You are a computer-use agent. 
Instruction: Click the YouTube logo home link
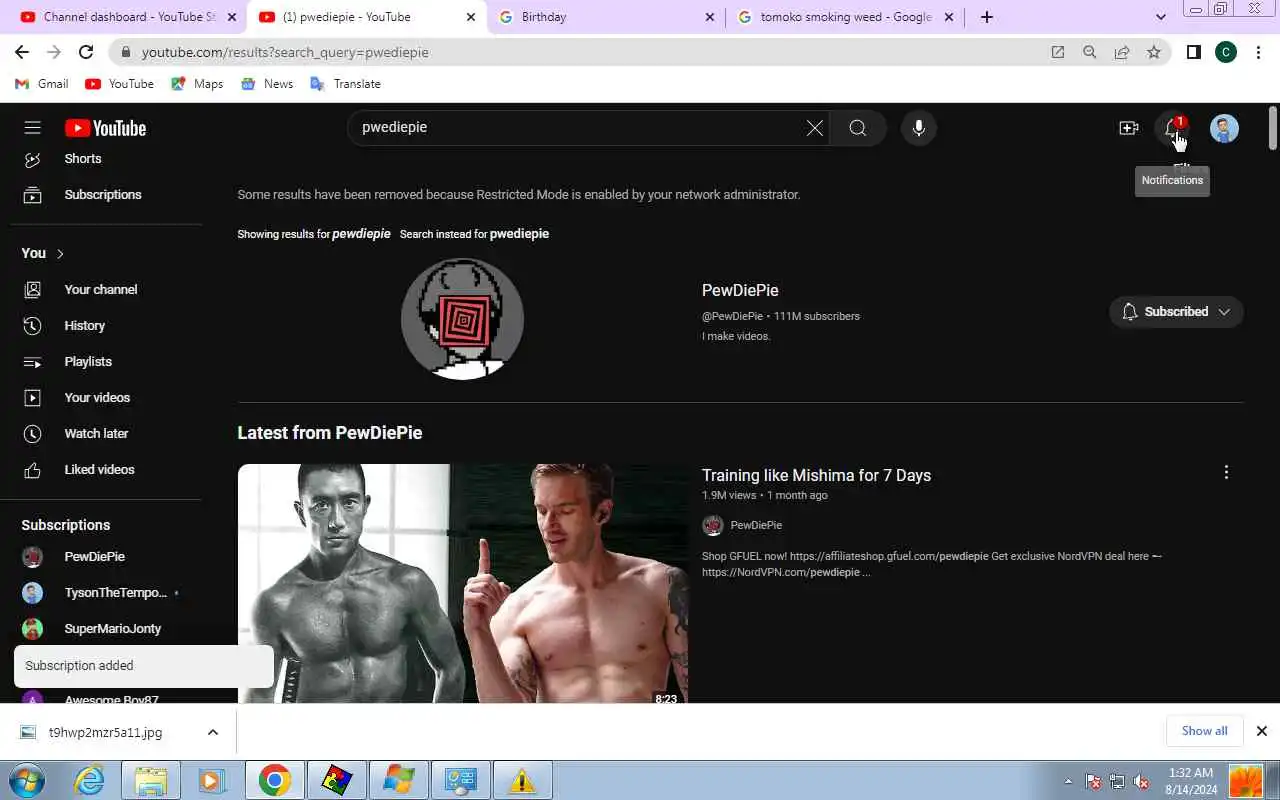pyautogui.click(x=105, y=128)
